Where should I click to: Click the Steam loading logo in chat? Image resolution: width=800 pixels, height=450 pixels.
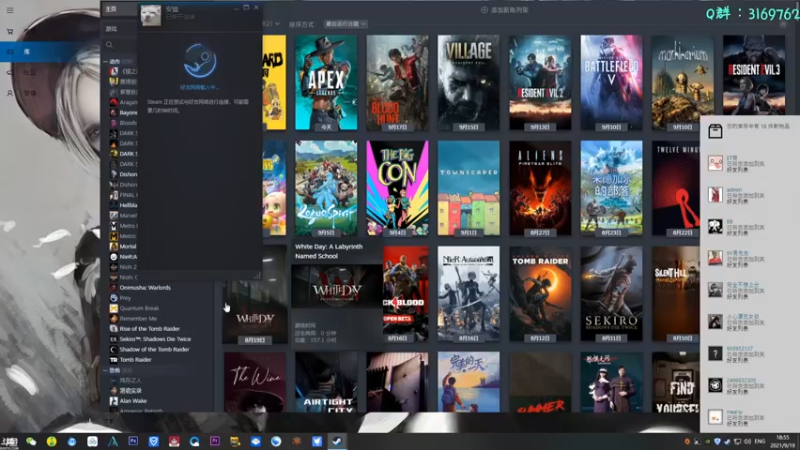coord(199,61)
